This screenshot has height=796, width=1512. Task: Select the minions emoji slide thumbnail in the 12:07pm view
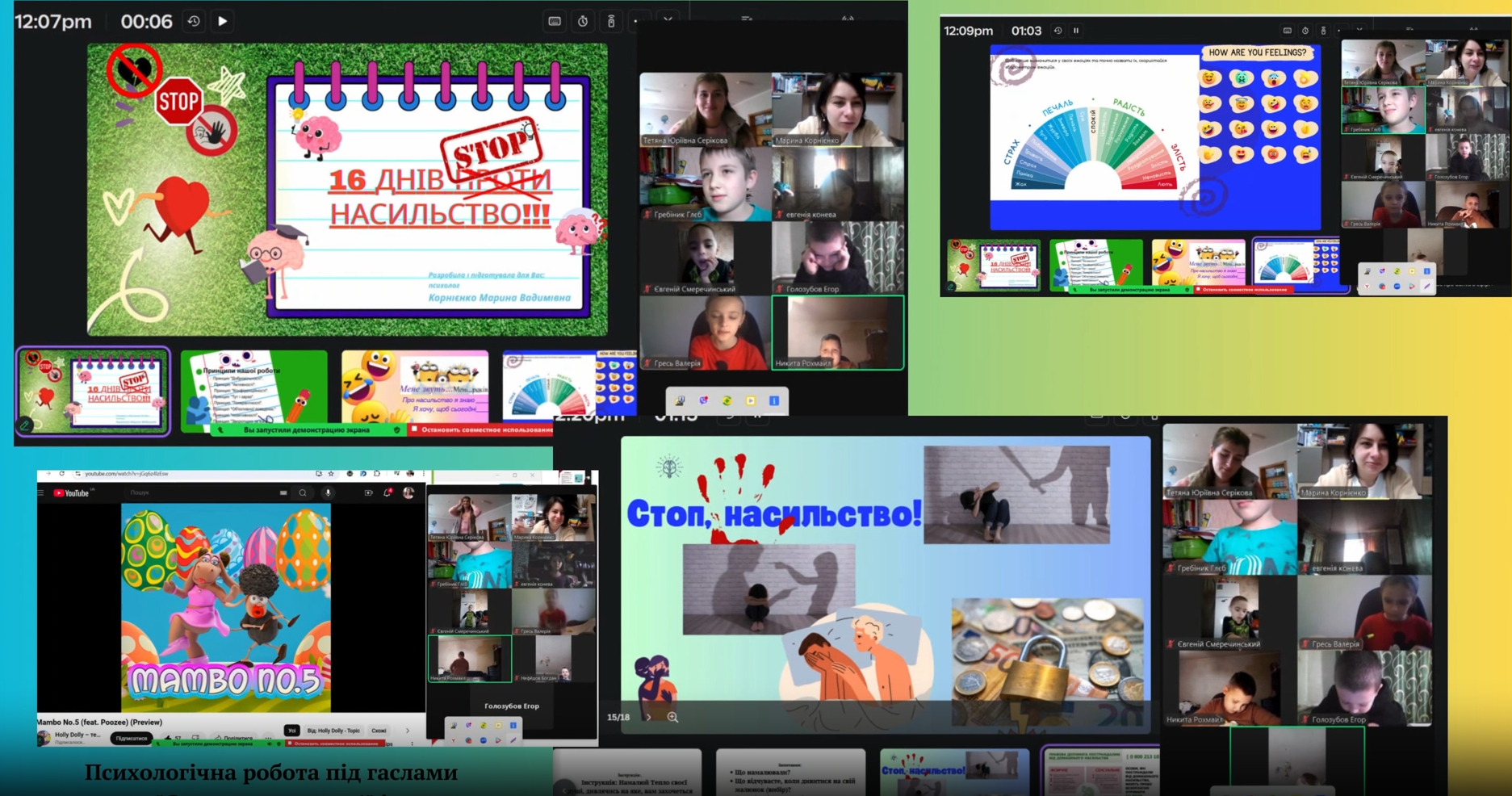pyautogui.click(x=415, y=388)
